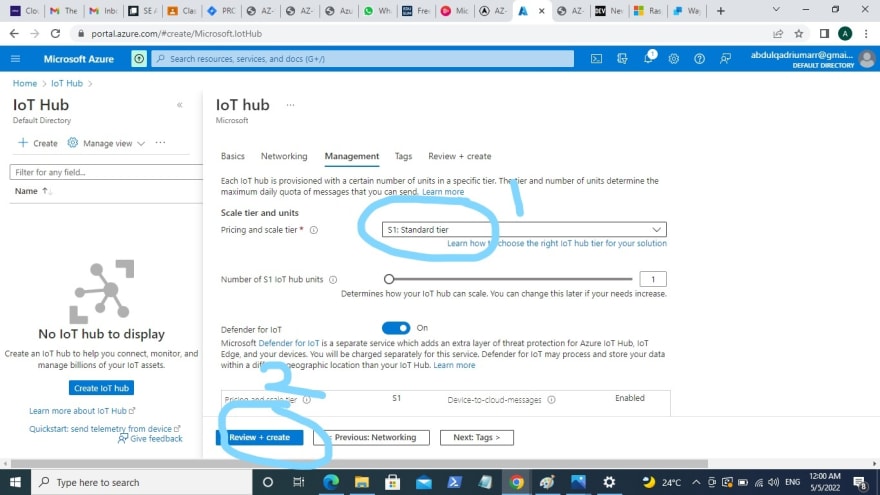880x495 pixels.
Task: Click the hub units number box
Action: [653, 279]
